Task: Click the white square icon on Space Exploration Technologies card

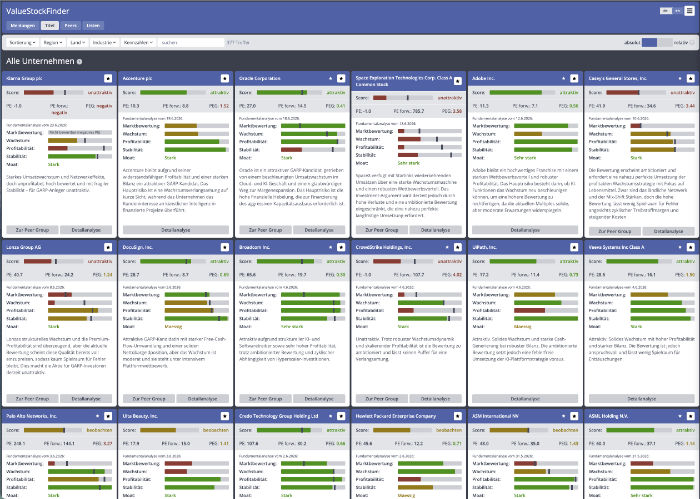Action: click(x=458, y=81)
